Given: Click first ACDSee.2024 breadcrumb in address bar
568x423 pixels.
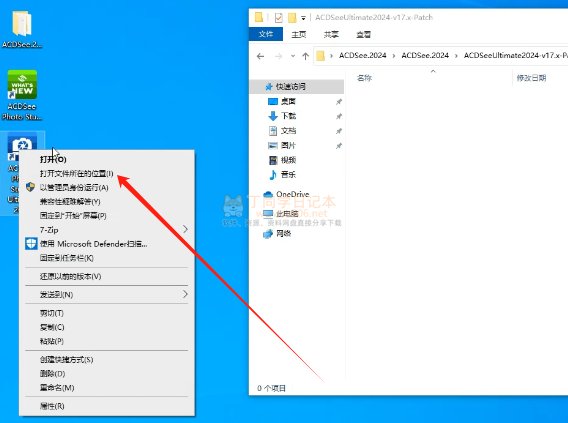Looking at the screenshot, I should [x=363, y=55].
